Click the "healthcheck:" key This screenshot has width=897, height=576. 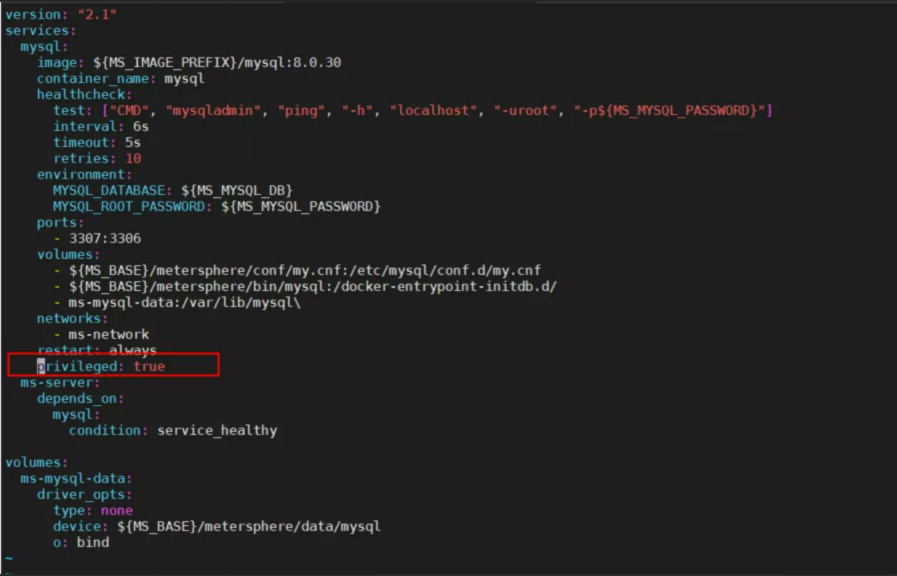coord(85,94)
